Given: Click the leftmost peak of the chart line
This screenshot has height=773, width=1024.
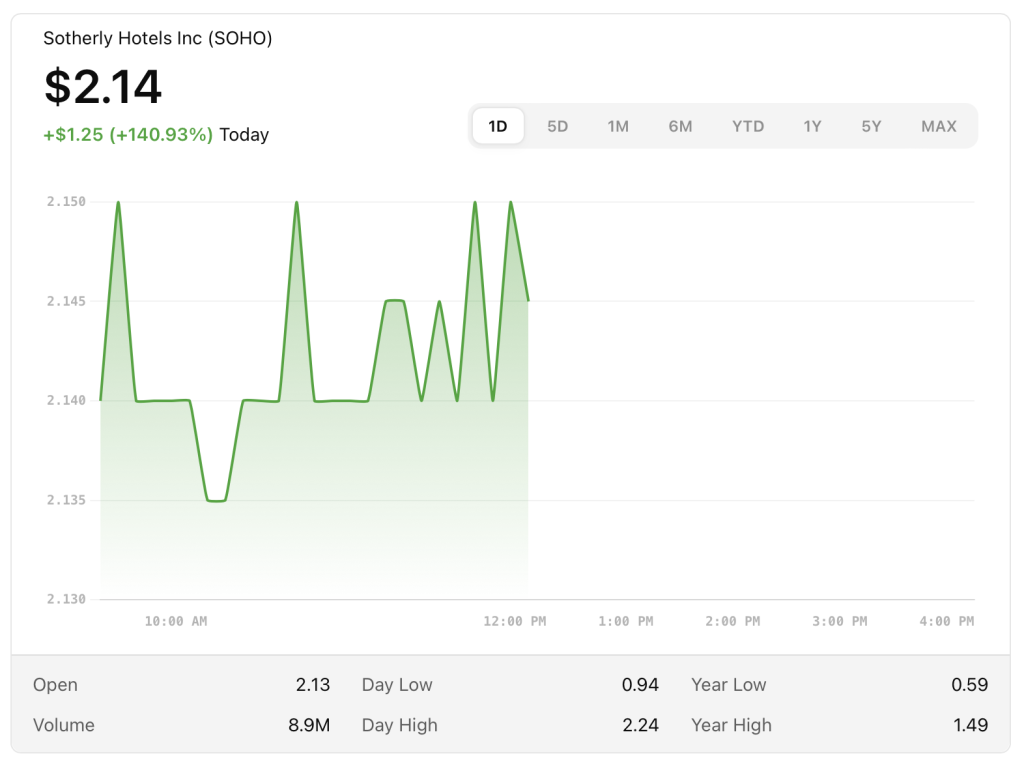Looking at the screenshot, I should click(x=118, y=202).
